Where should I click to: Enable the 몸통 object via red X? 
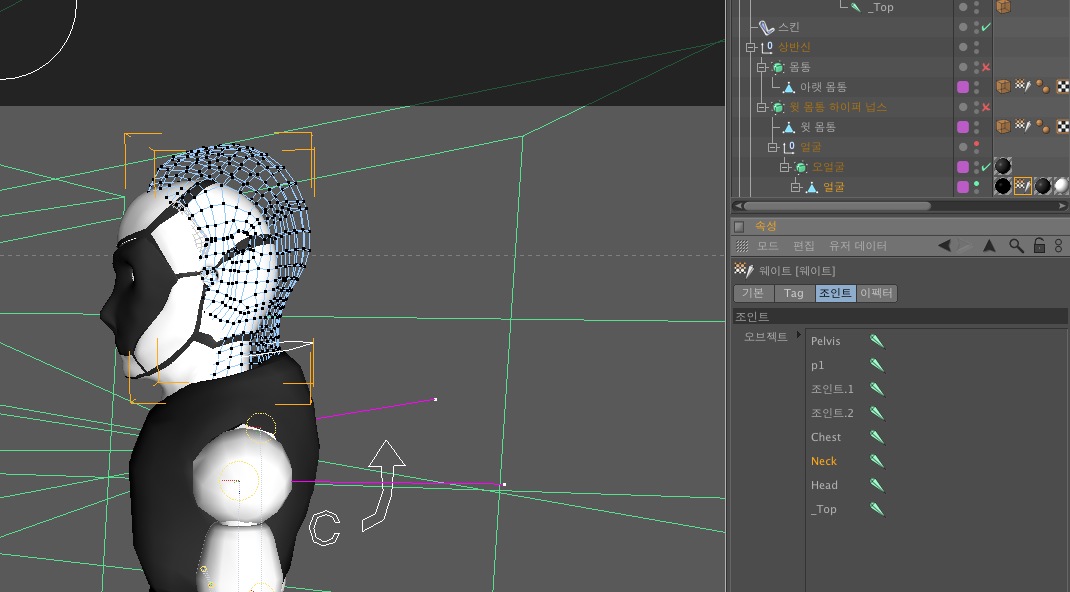986,67
